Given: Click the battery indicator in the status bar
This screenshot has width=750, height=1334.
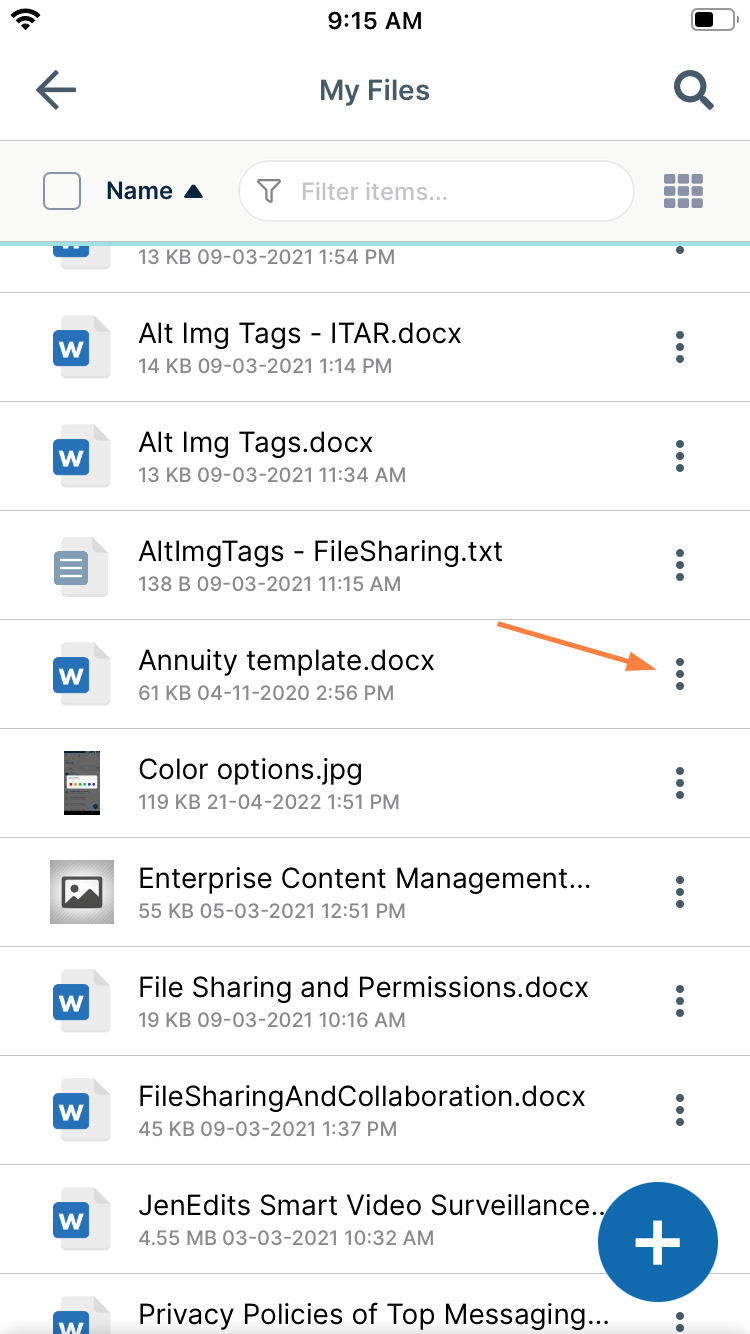Looking at the screenshot, I should pyautogui.click(x=713, y=18).
